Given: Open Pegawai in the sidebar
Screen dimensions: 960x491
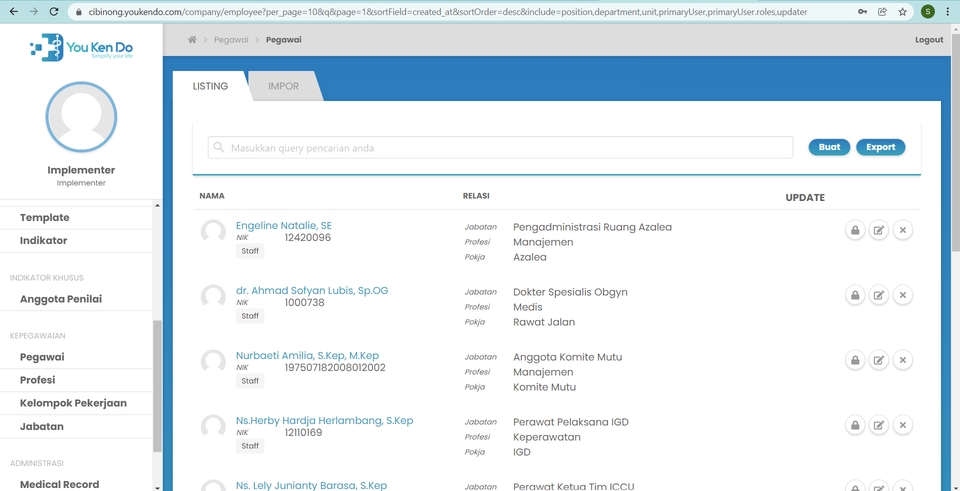Looking at the screenshot, I should coord(42,357).
